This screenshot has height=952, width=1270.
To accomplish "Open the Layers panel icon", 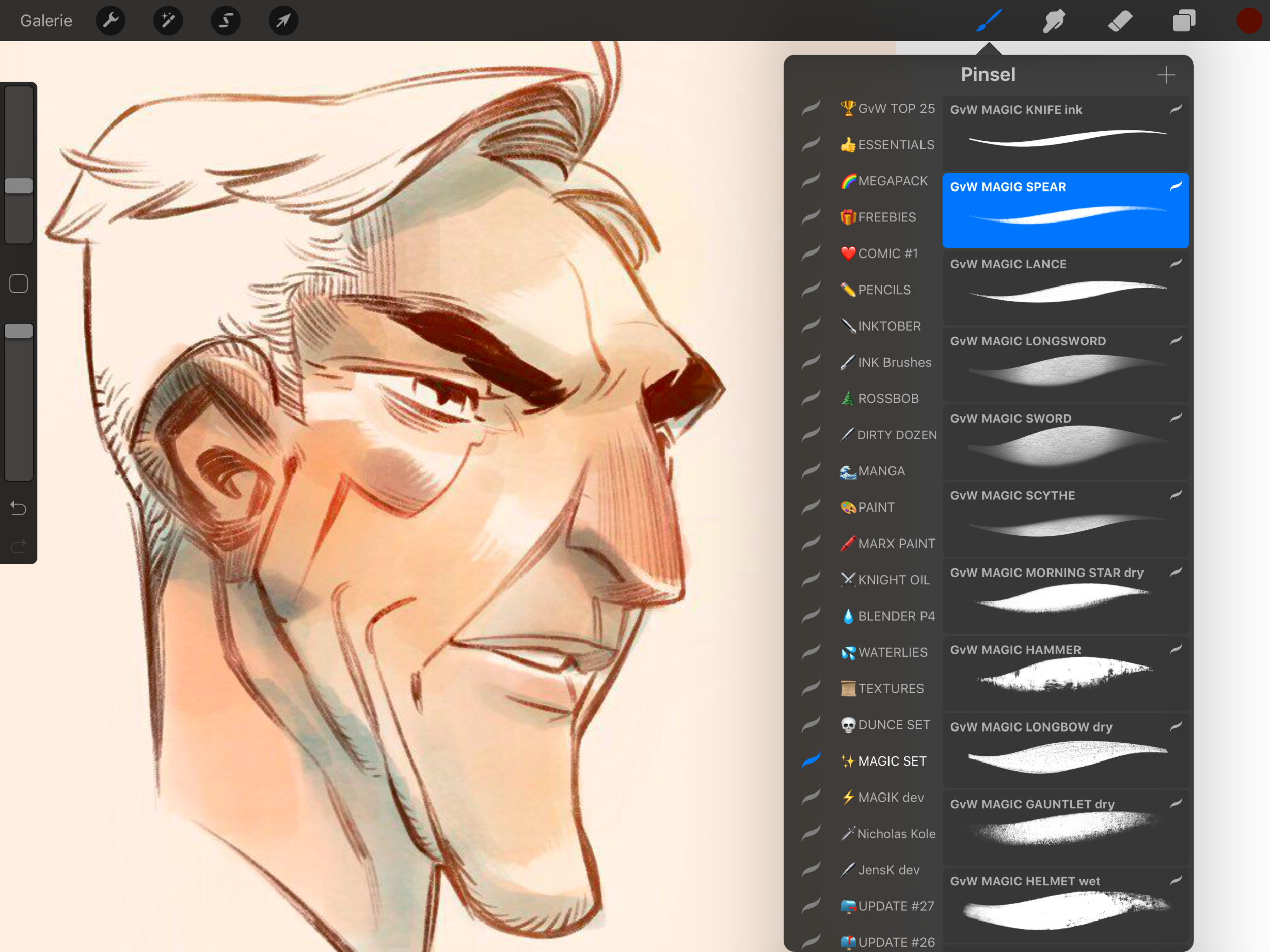I will (x=1184, y=21).
